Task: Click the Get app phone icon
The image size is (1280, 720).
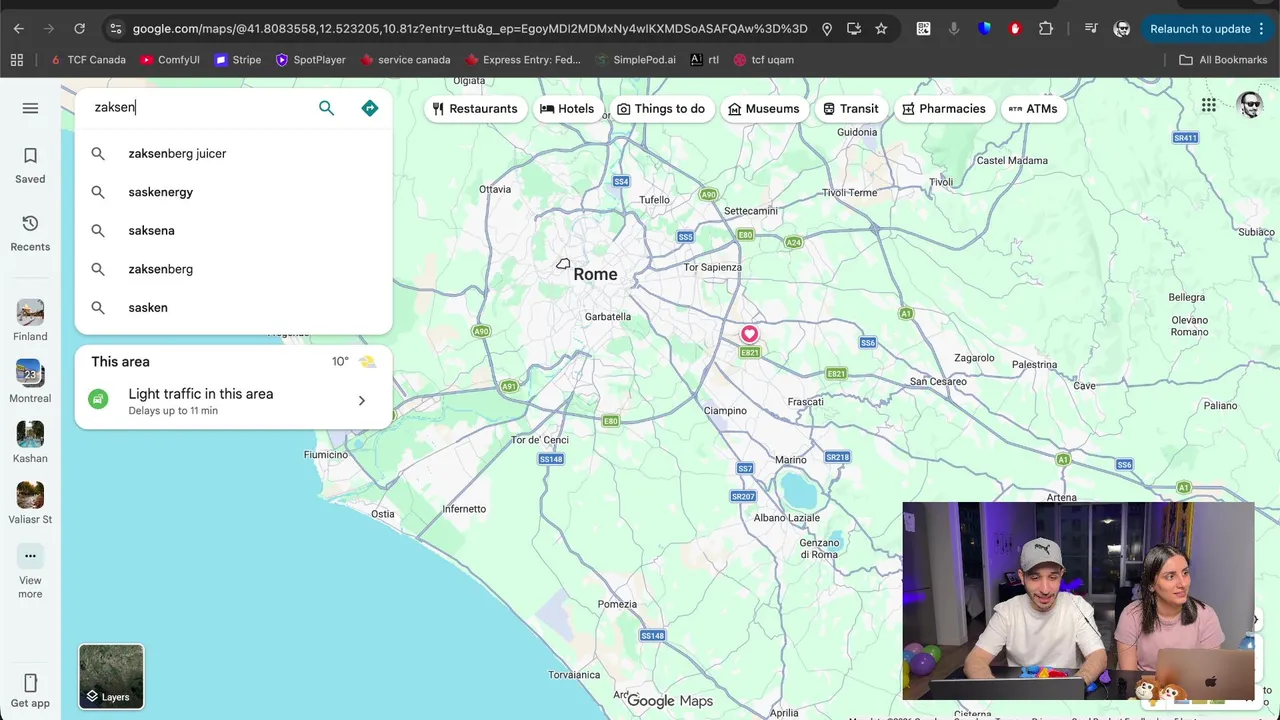Action: pyautogui.click(x=30, y=683)
